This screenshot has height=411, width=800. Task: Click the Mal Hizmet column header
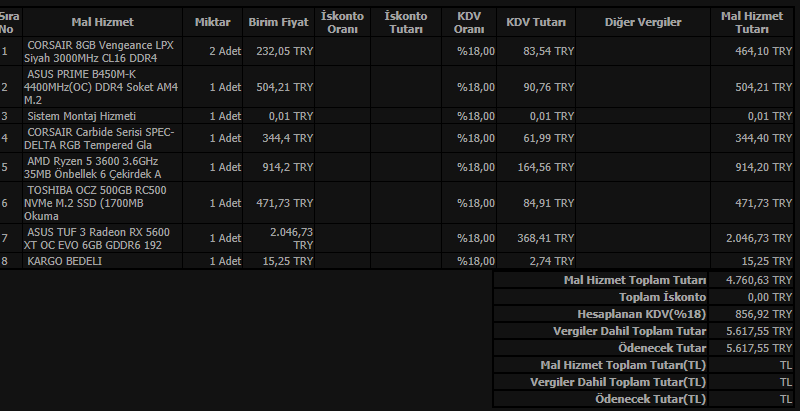point(95,21)
